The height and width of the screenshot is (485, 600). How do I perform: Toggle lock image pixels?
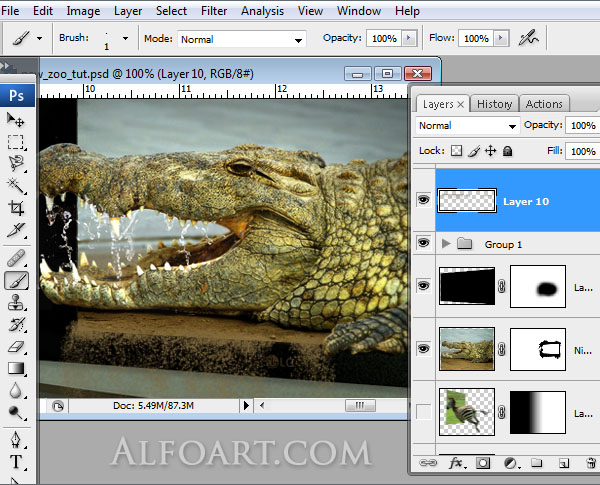point(474,151)
